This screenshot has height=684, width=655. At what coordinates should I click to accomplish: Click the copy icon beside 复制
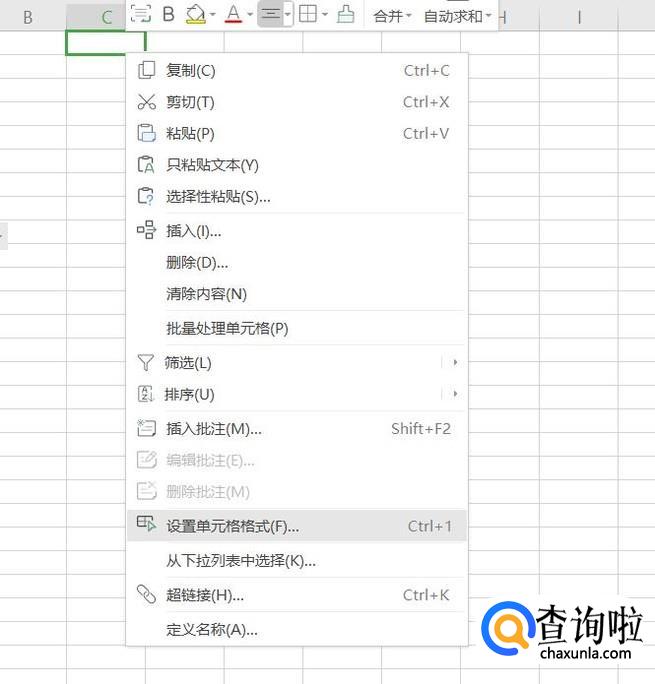click(146, 70)
